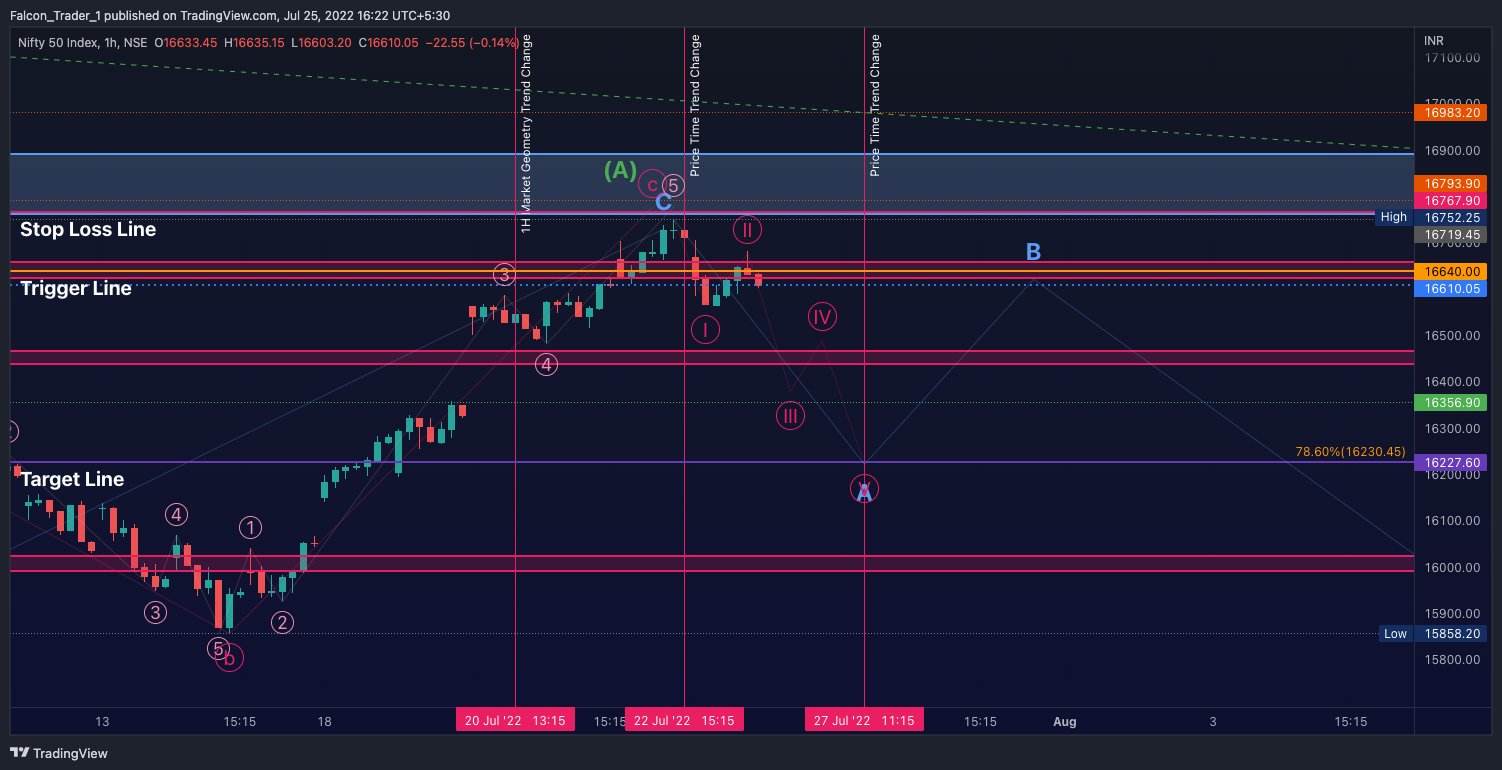The height and width of the screenshot is (770, 1502).
Task: Click the 15800.00 price axis label
Action: pyautogui.click(x=1451, y=660)
